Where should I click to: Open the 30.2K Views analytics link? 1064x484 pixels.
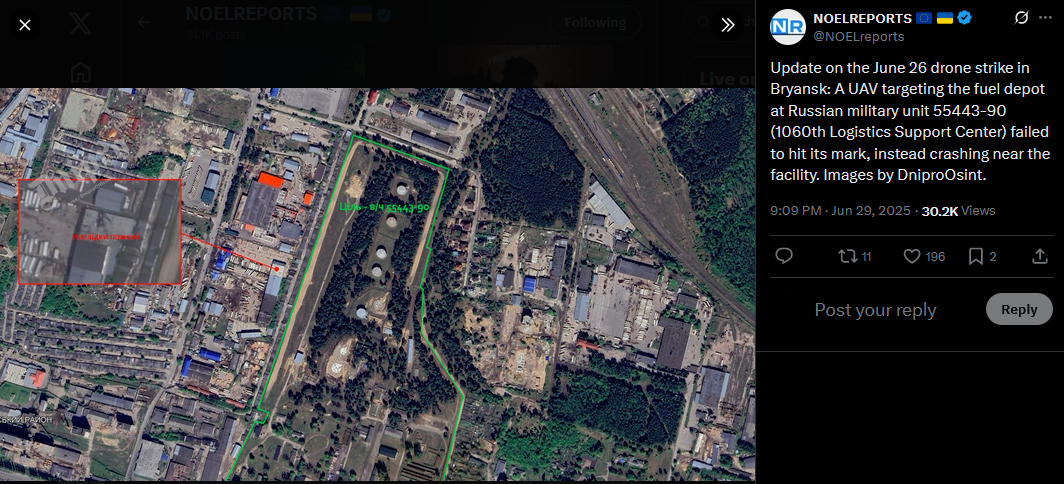(x=958, y=210)
